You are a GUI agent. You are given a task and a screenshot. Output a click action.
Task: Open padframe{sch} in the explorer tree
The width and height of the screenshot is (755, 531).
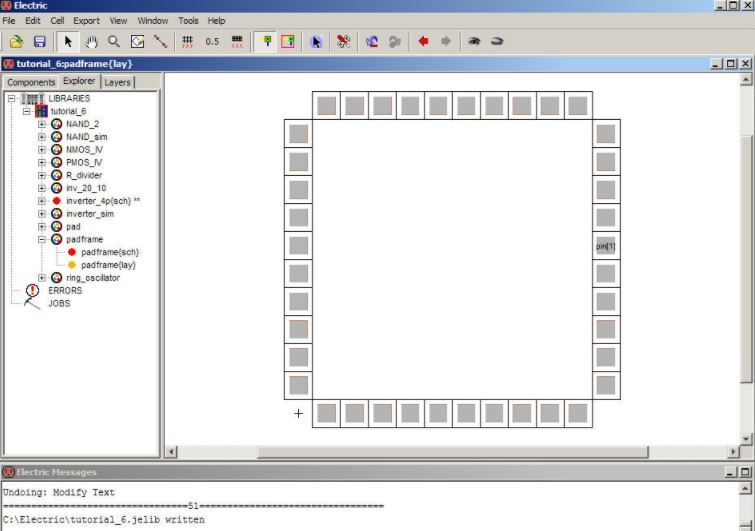pos(109,253)
